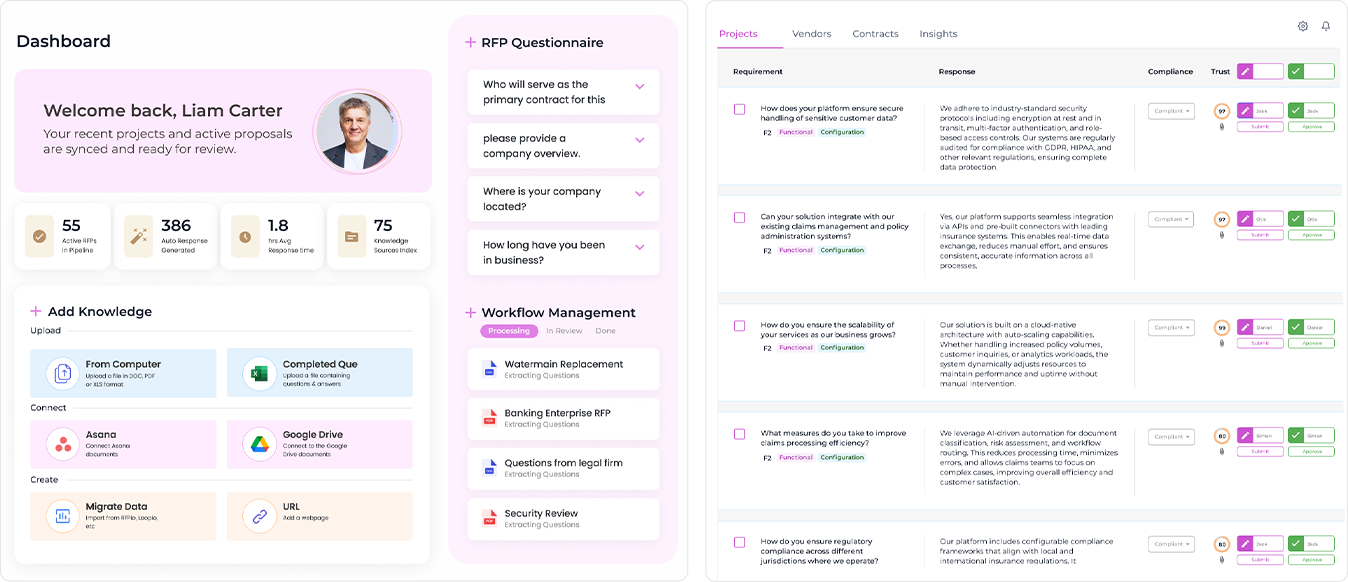Open the Insights tab

938,33
